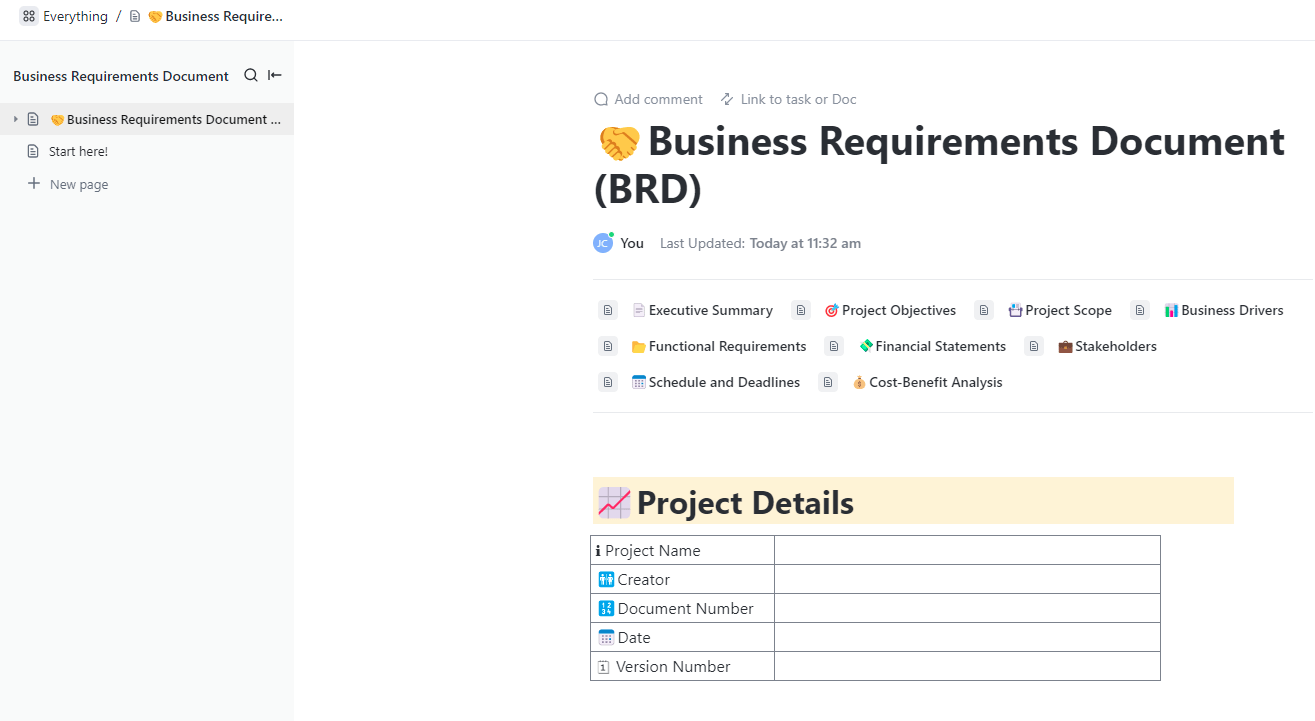
Task: Open the Business Drivers subpage
Action: [x=1232, y=310]
